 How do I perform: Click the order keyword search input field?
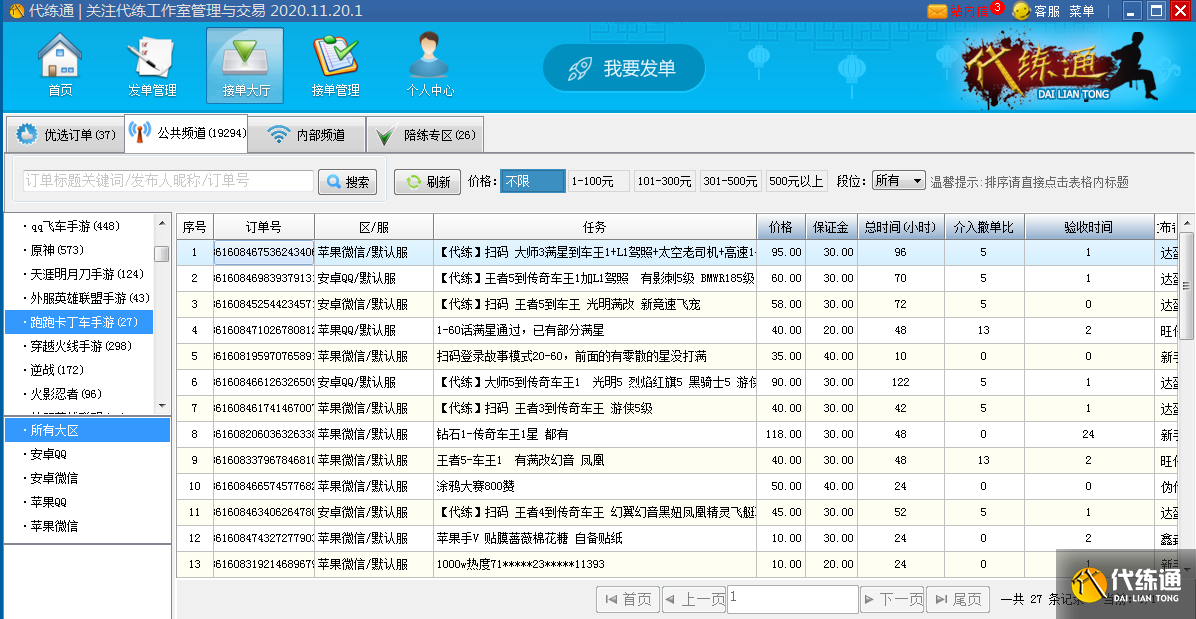tap(168, 181)
